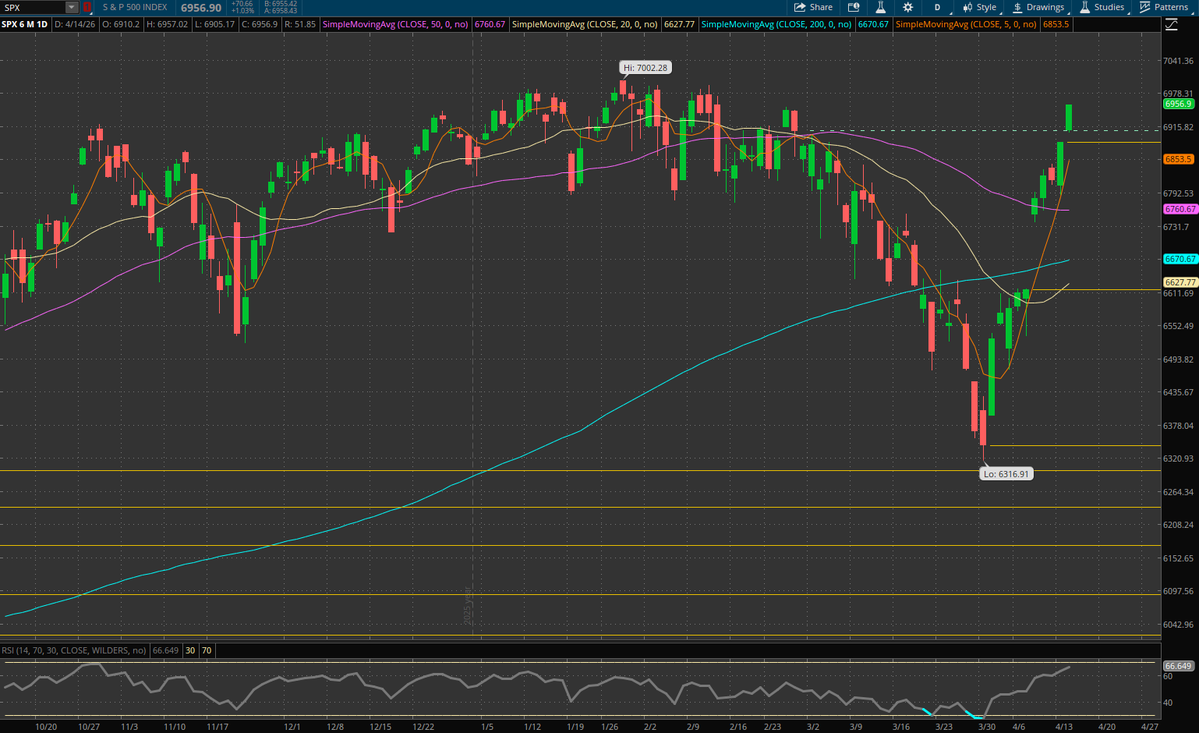Click the Lo: 6316.91 price bubble

pyautogui.click(x=1006, y=474)
